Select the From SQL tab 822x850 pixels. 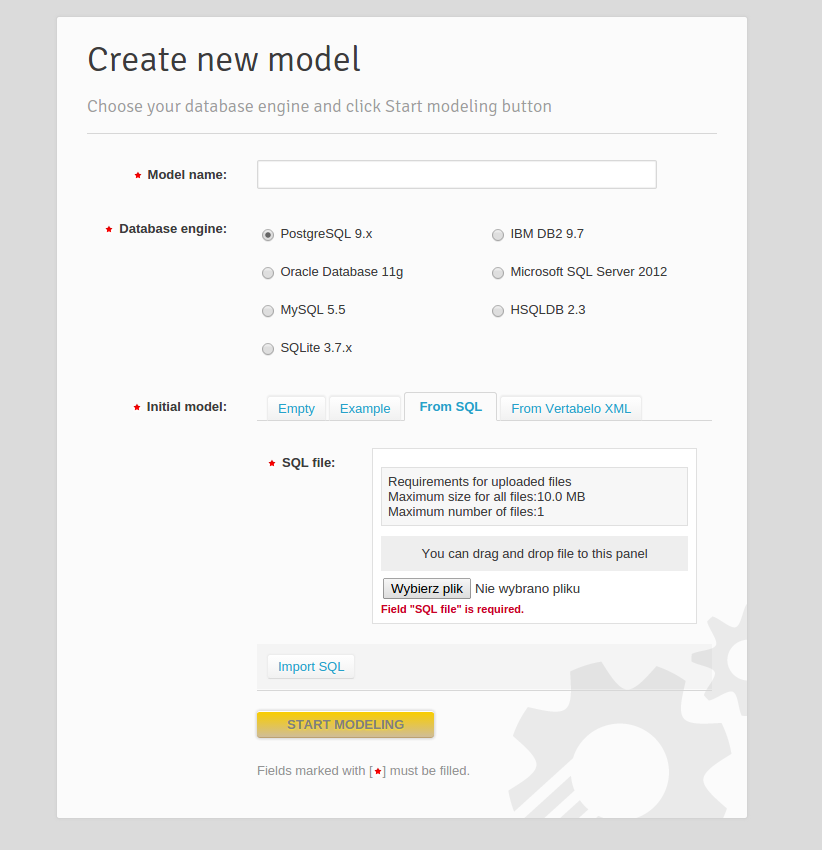(x=451, y=407)
